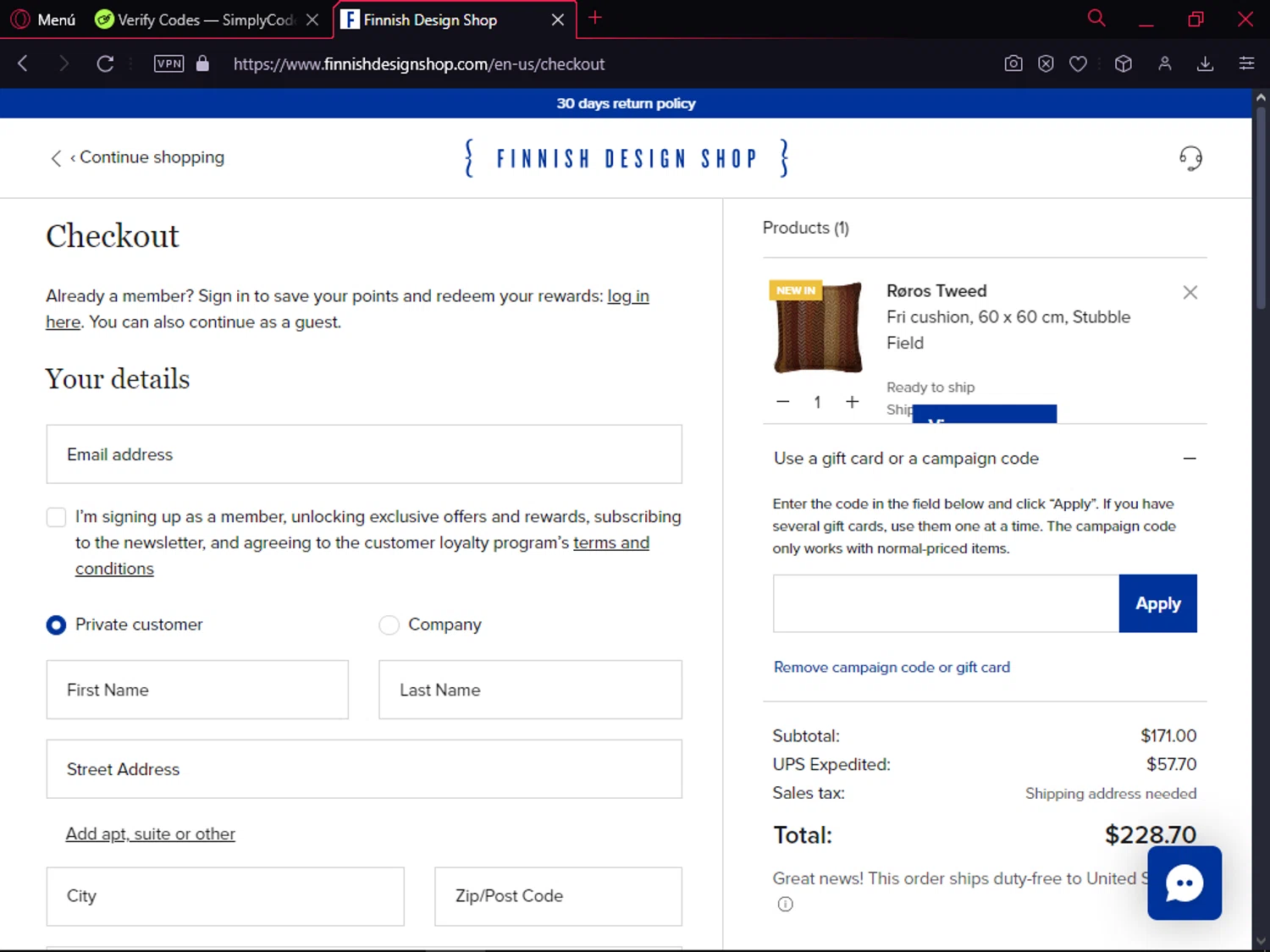Open the live chat bubble
This screenshot has height=952, width=1270.
(x=1184, y=883)
